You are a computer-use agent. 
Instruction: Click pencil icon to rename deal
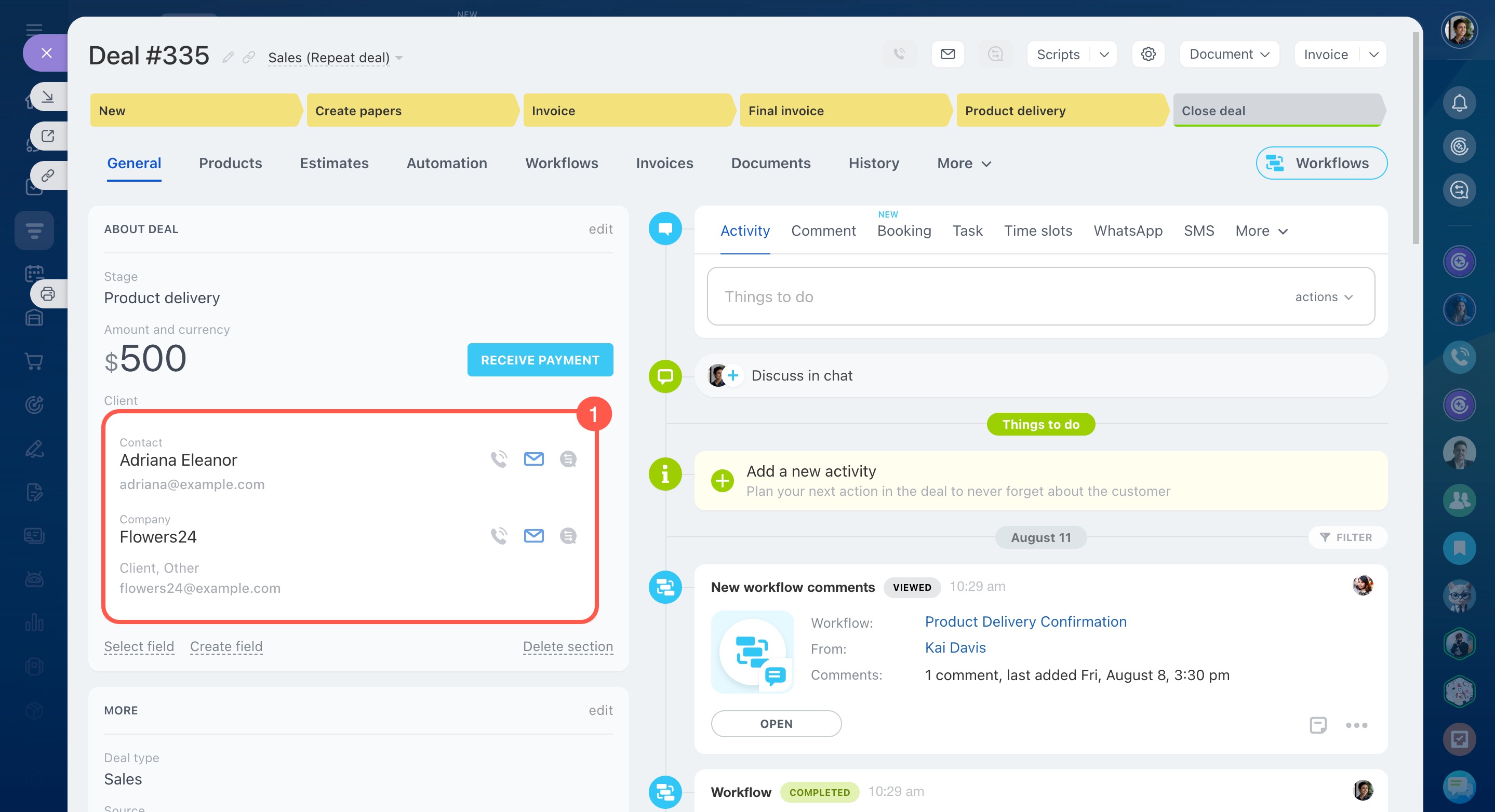pyautogui.click(x=228, y=58)
